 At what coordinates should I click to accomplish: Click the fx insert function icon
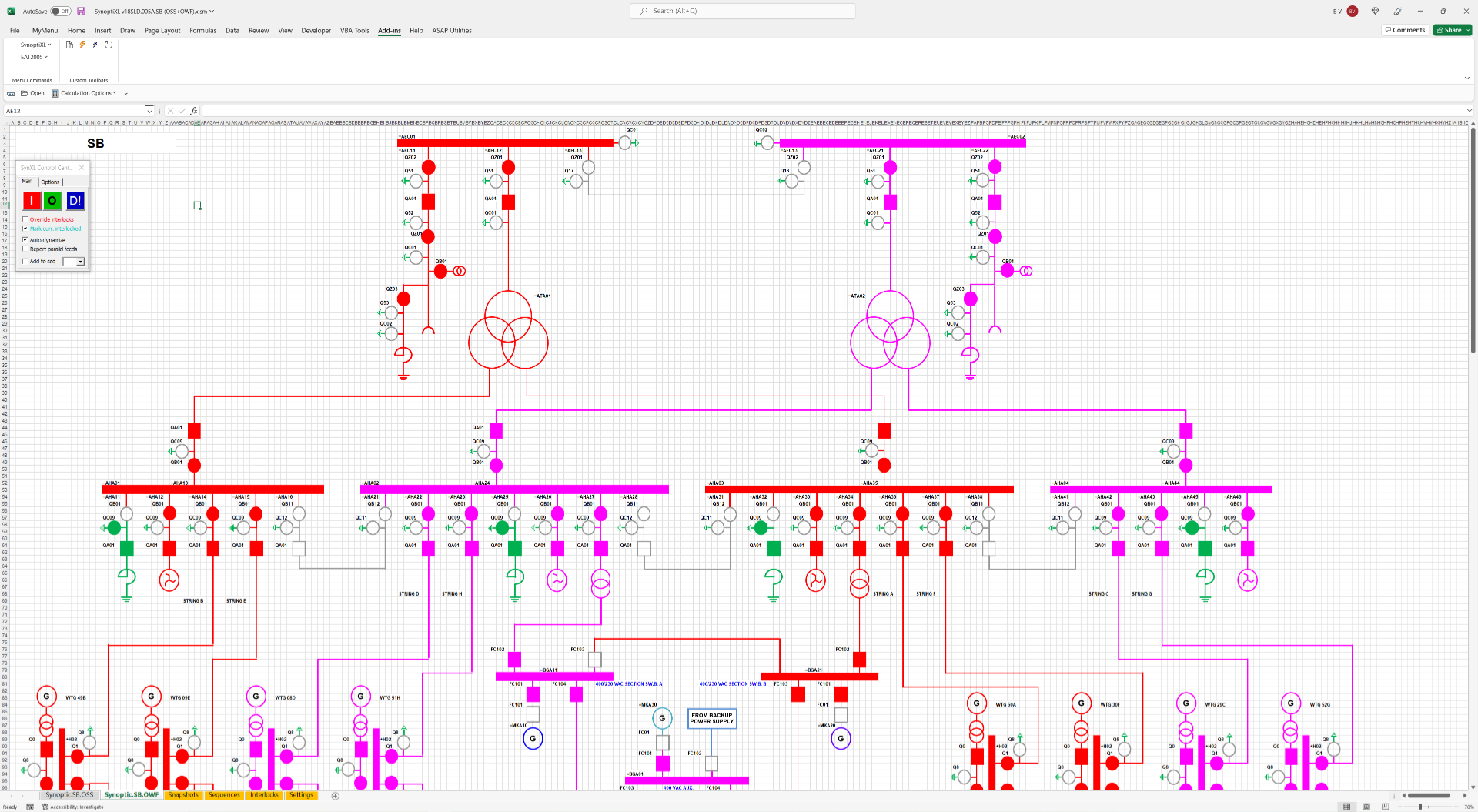194,111
